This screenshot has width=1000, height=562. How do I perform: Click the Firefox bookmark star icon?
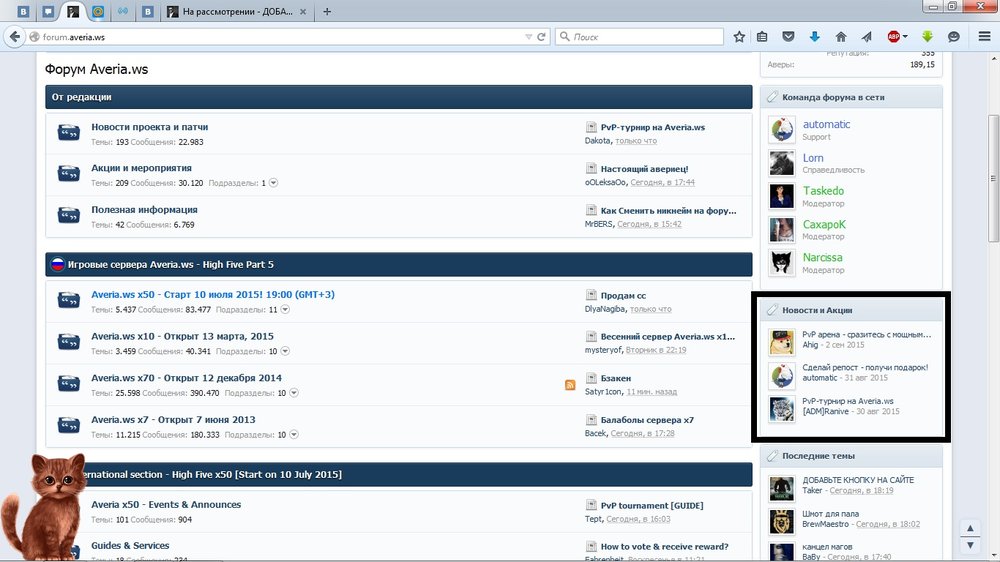coord(739,37)
